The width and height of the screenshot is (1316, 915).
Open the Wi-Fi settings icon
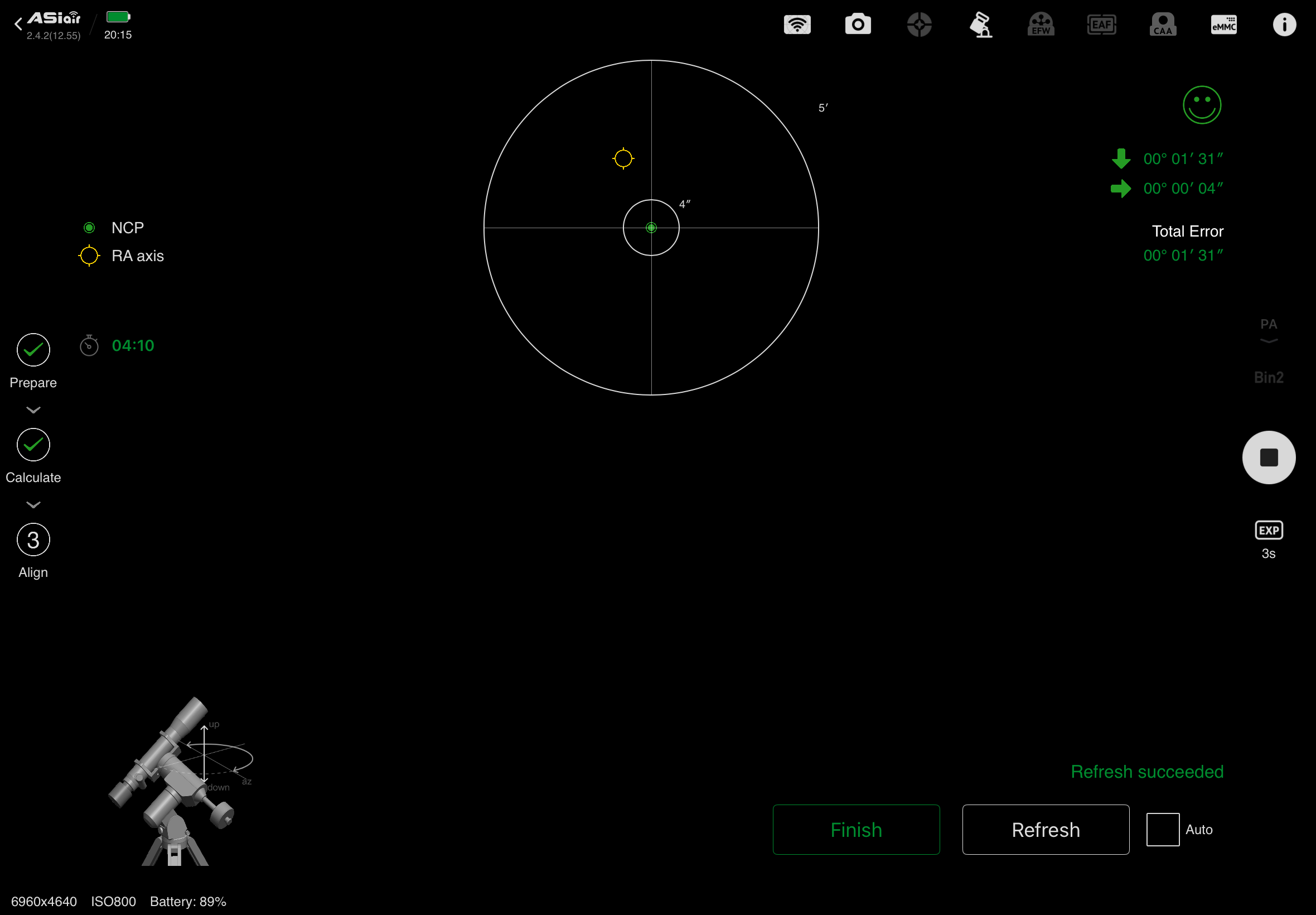[797, 25]
